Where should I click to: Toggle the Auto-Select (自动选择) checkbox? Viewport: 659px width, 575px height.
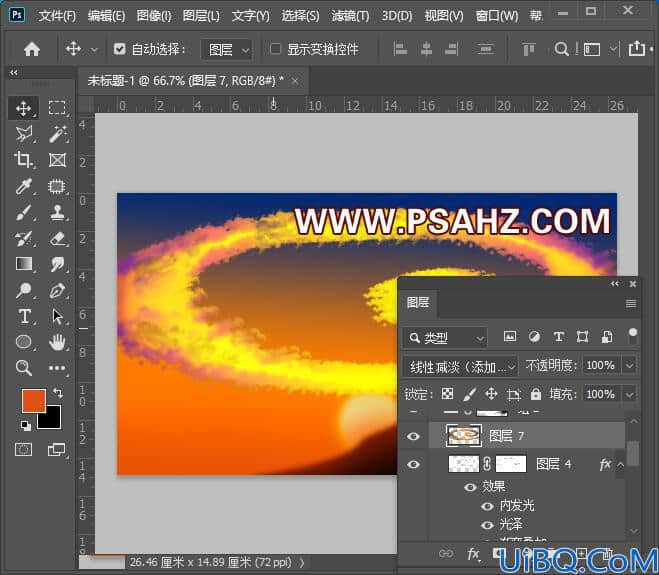coord(119,49)
